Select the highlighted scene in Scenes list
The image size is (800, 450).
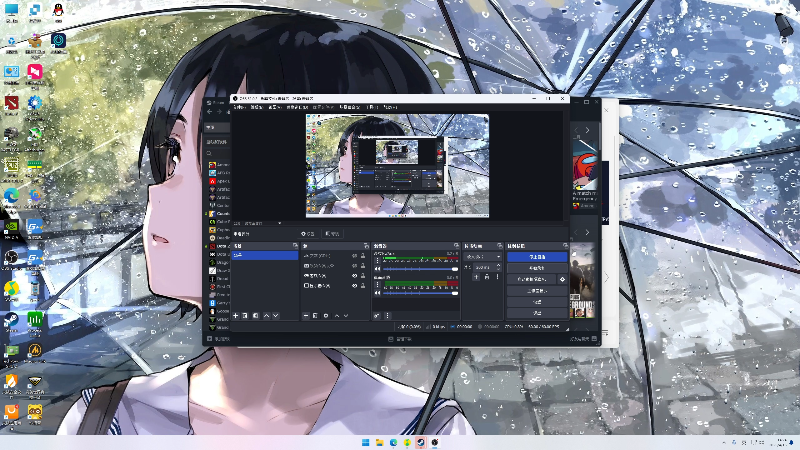click(x=265, y=255)
